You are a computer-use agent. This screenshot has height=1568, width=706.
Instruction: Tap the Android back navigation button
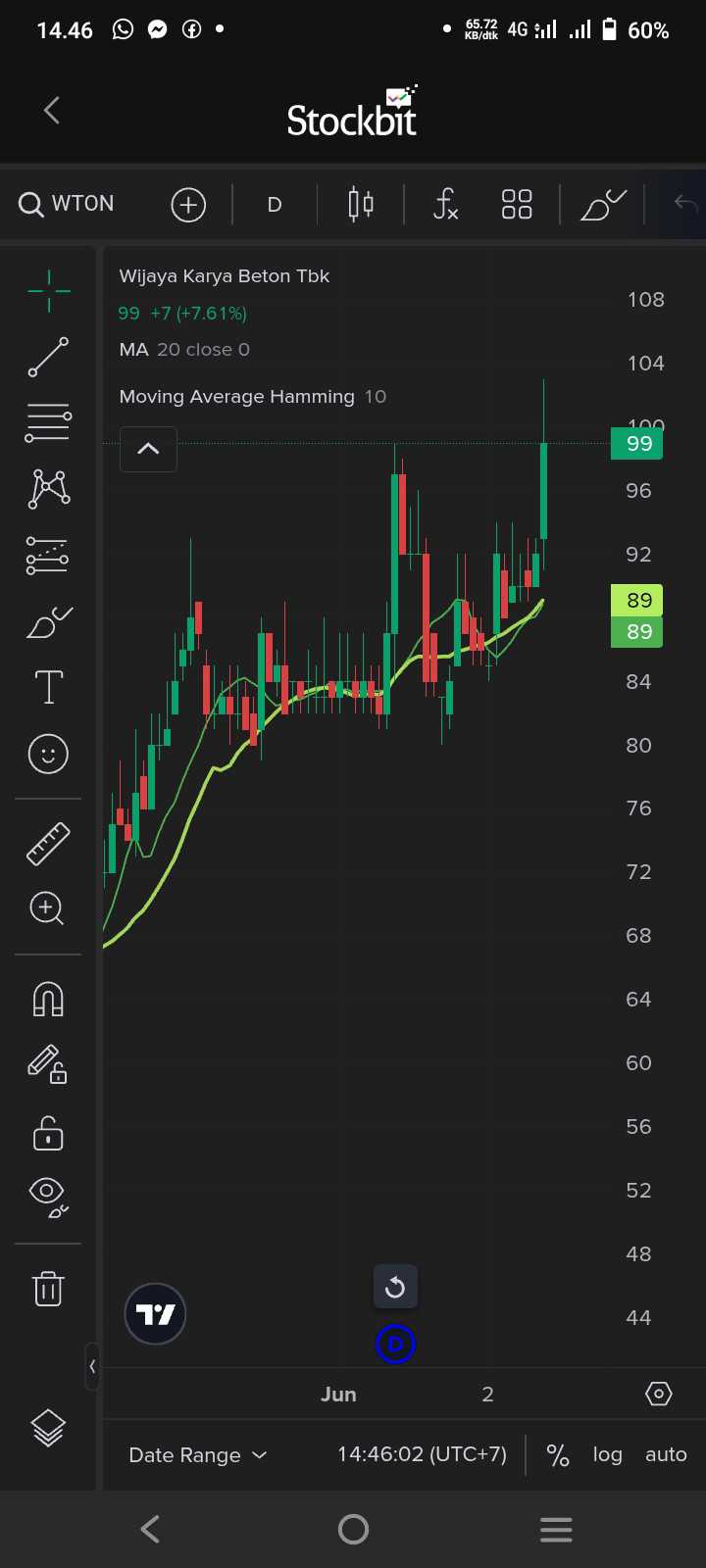tap(150, 1529)
